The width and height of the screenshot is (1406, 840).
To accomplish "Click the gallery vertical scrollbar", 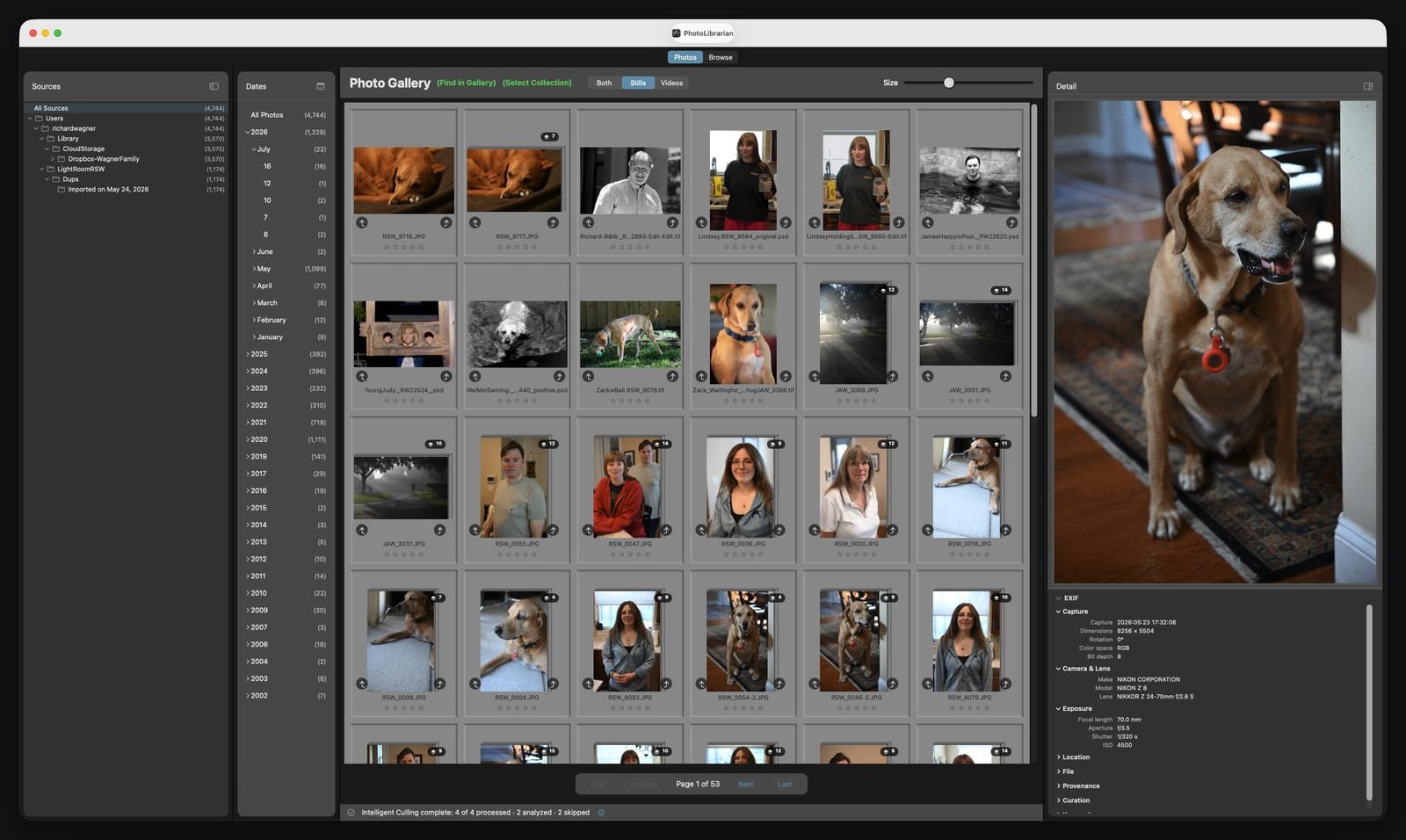I will 1034,260.
